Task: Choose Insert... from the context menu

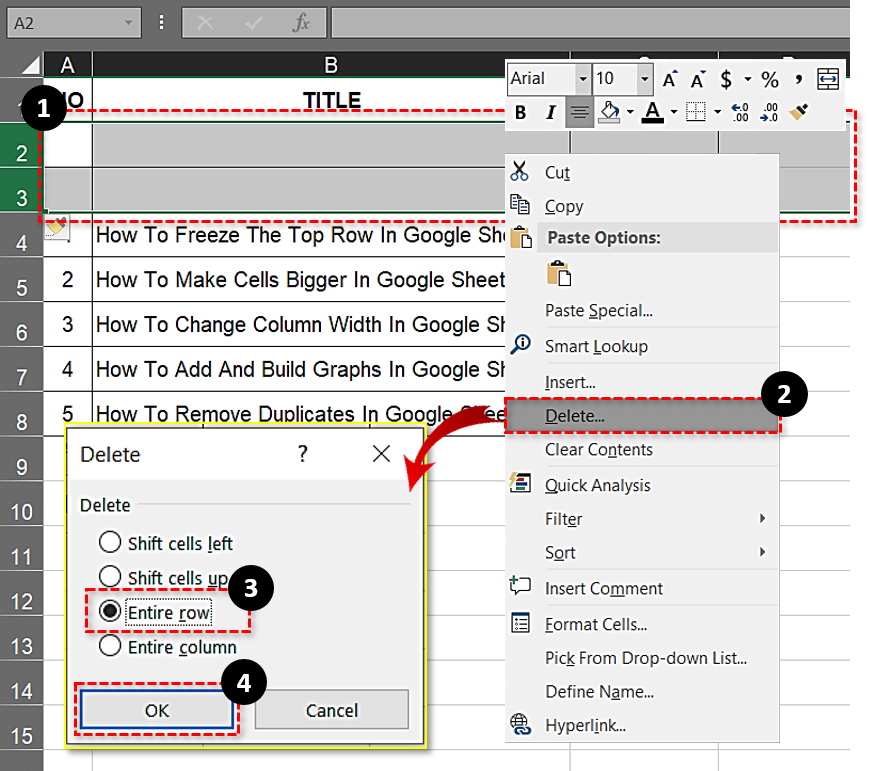Action: 642,382
